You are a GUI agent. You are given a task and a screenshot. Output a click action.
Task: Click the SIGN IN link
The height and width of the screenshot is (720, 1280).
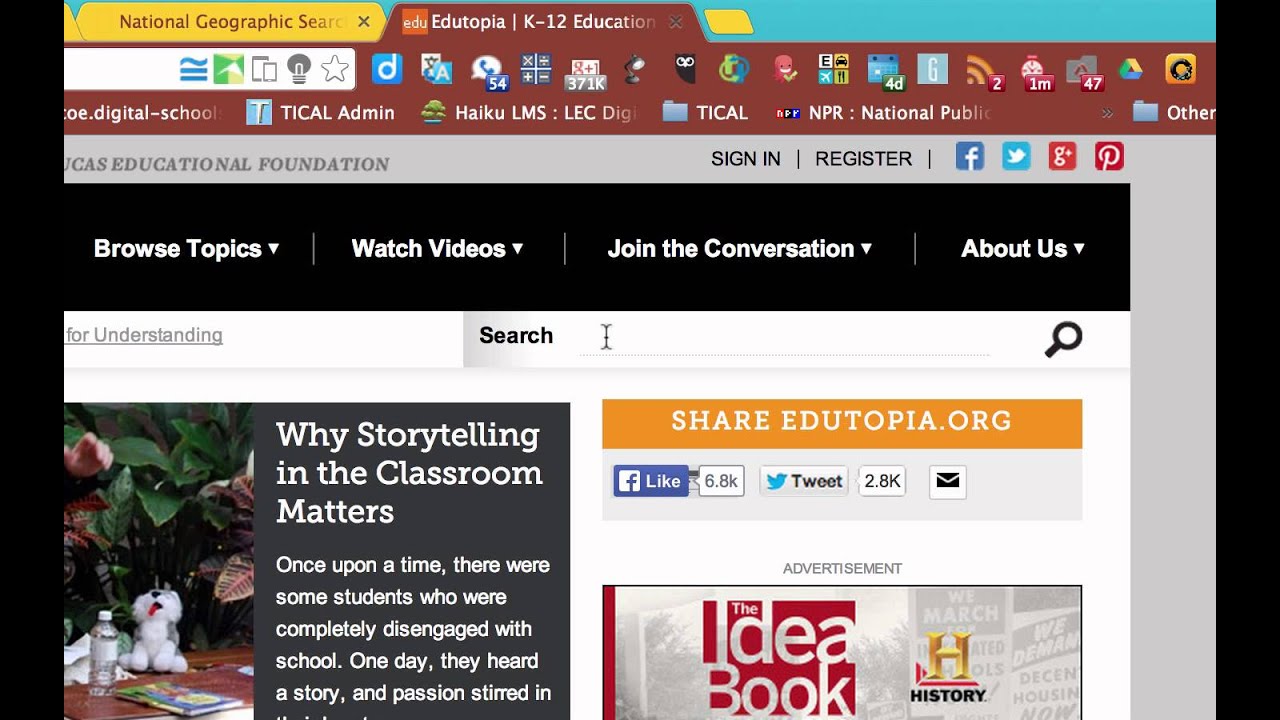pyautogui.click(x=746, y=159)
